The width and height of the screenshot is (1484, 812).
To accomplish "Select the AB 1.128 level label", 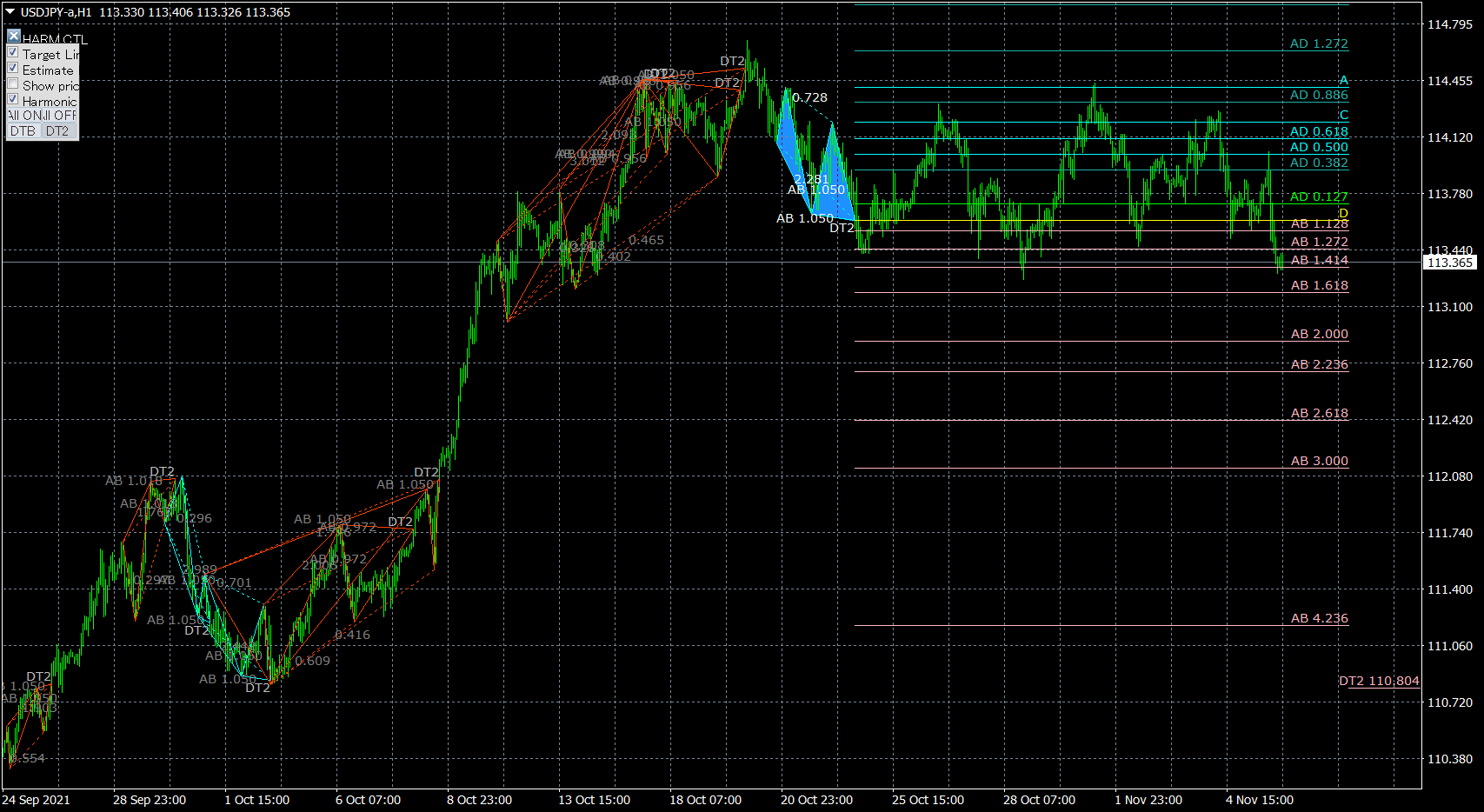I will 1320,223.
